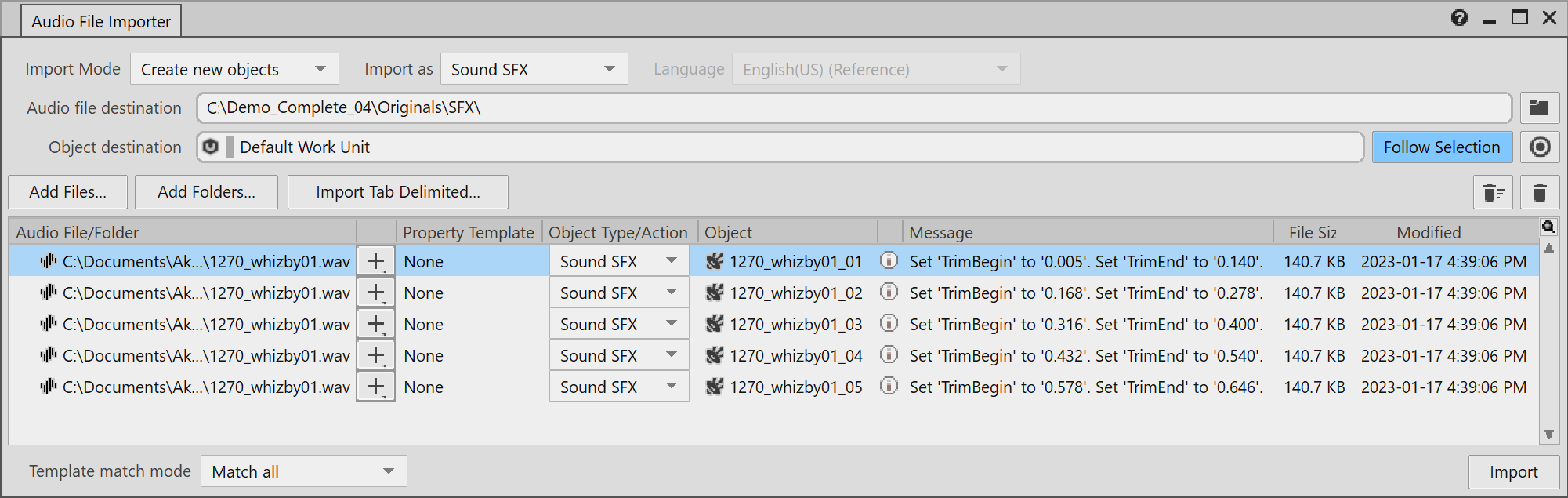Sort by the Message column header
The width and height of the screenshot is (1568, 498).
[1086, 232]
